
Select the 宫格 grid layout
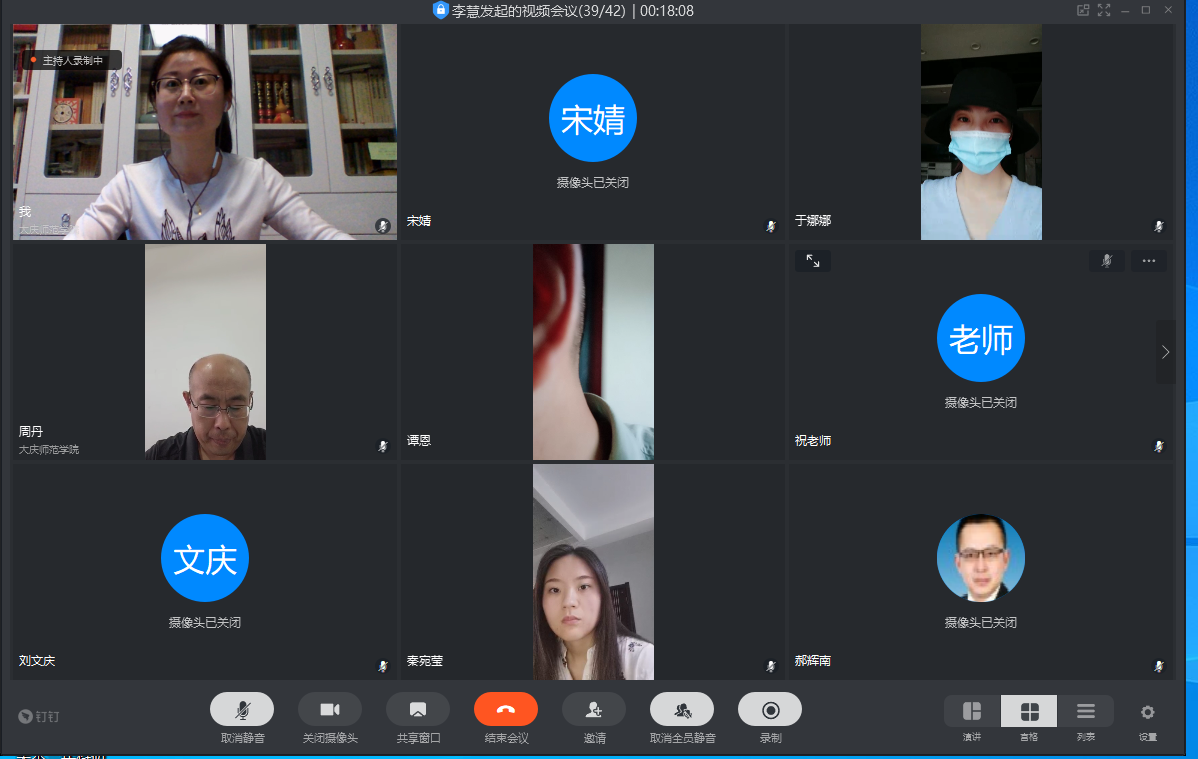click(x=1029, y=711)
